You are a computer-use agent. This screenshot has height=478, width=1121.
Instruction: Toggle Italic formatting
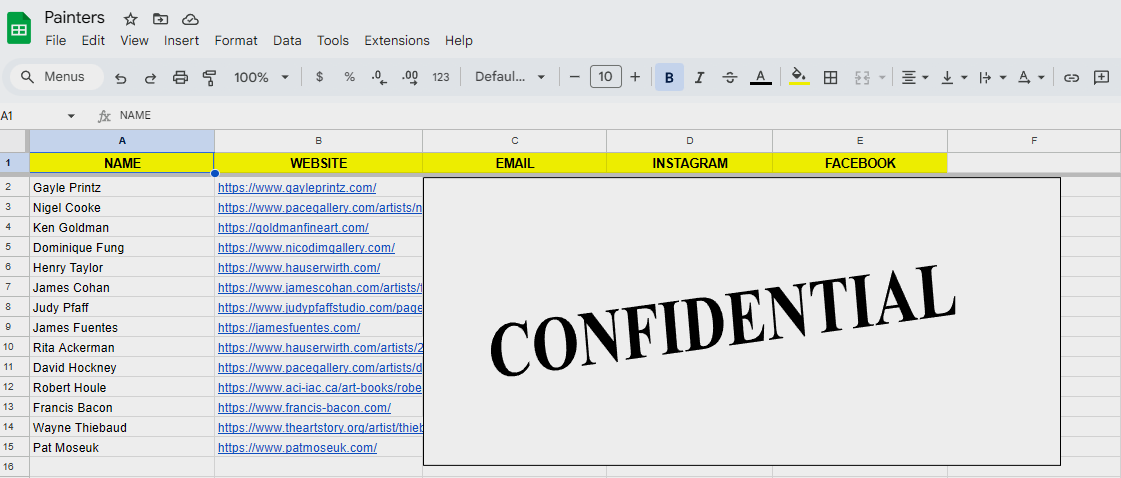point(699,77)
